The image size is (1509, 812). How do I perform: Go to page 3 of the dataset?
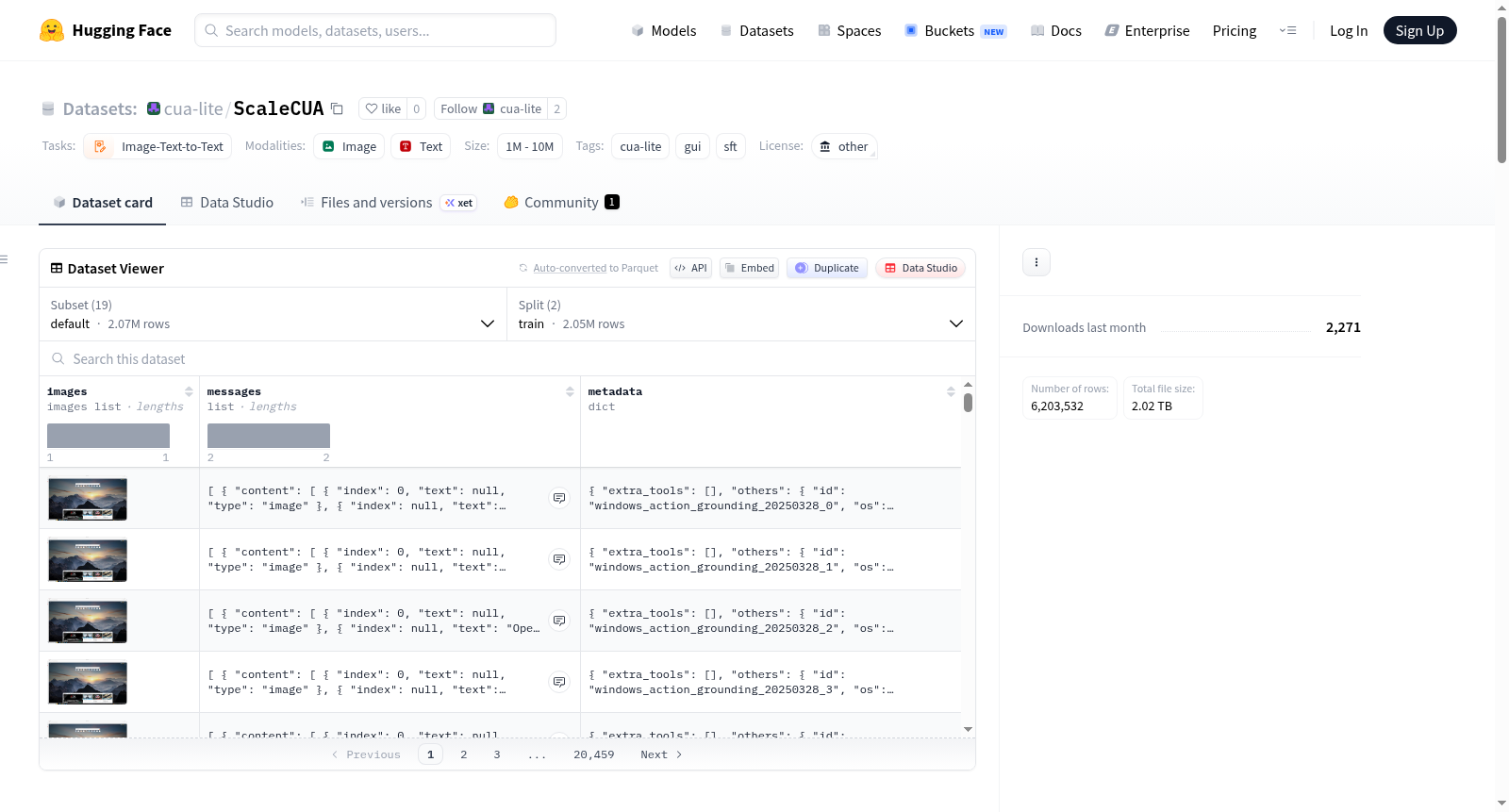[x=497, y=754]
